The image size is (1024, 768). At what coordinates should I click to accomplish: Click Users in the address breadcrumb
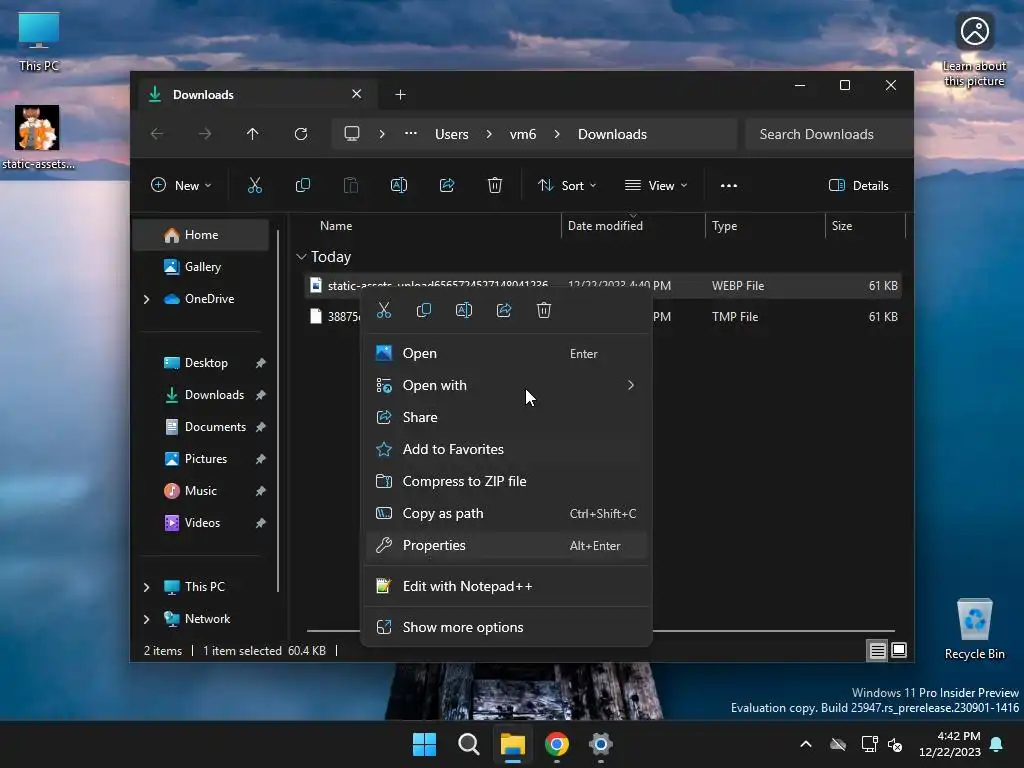pyautogui.click(x=451, y=134)
